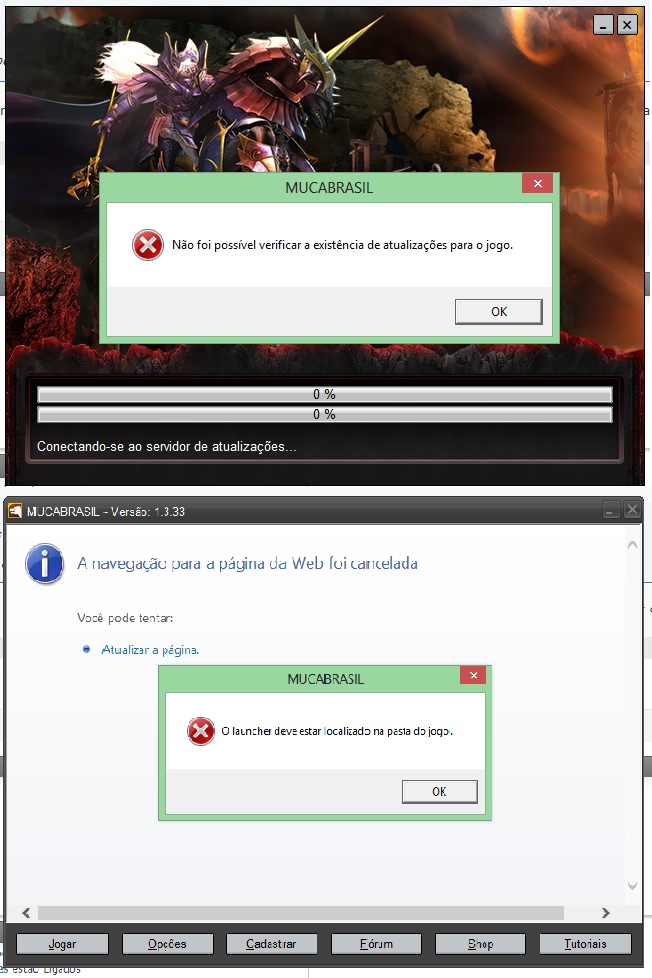Minimize the game splash window
Screen dimensions: 652x978
pos(603,25)
